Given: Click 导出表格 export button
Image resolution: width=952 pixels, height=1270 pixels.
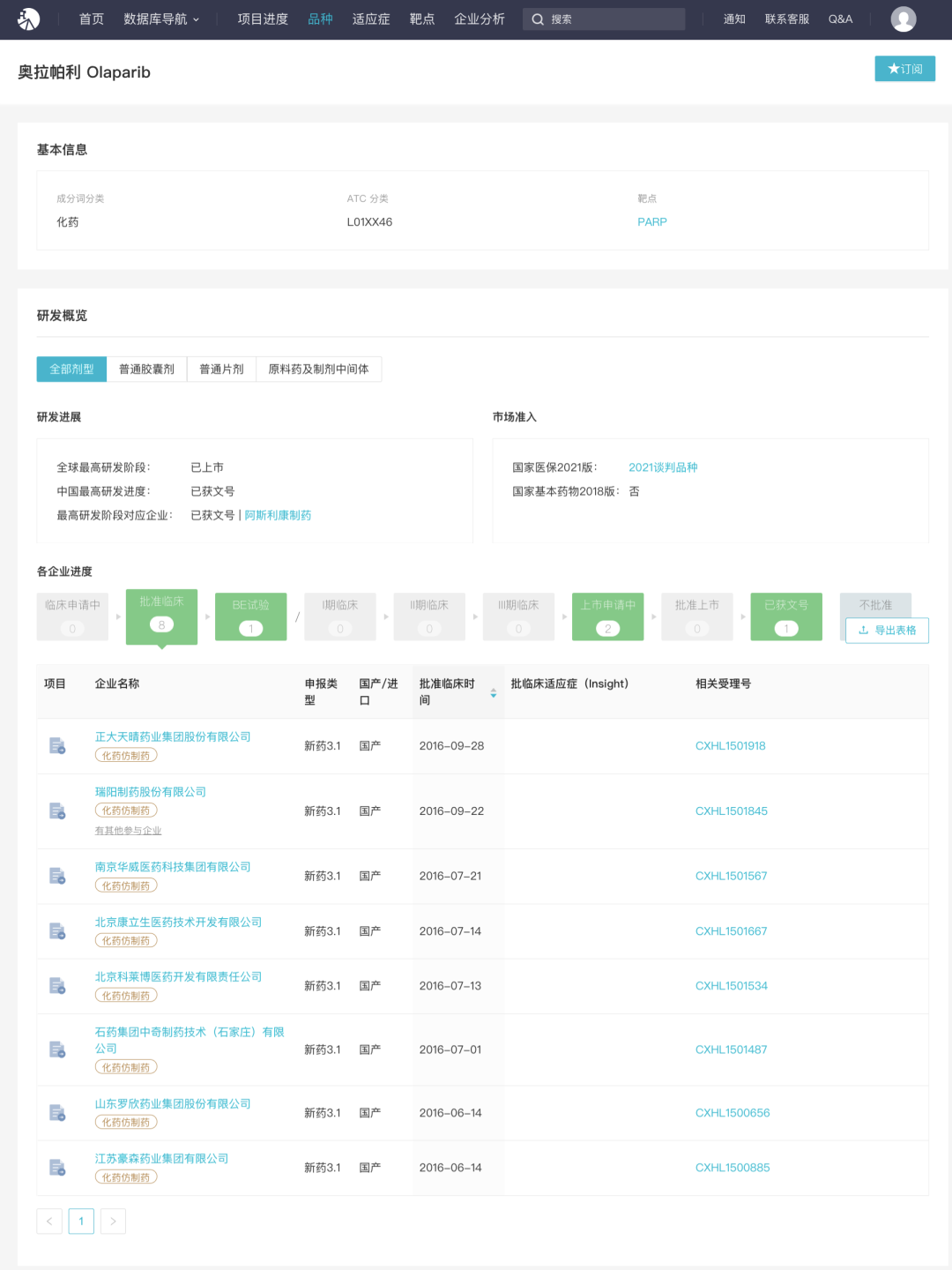Looking at the screenshot, I should pos(887,630).
